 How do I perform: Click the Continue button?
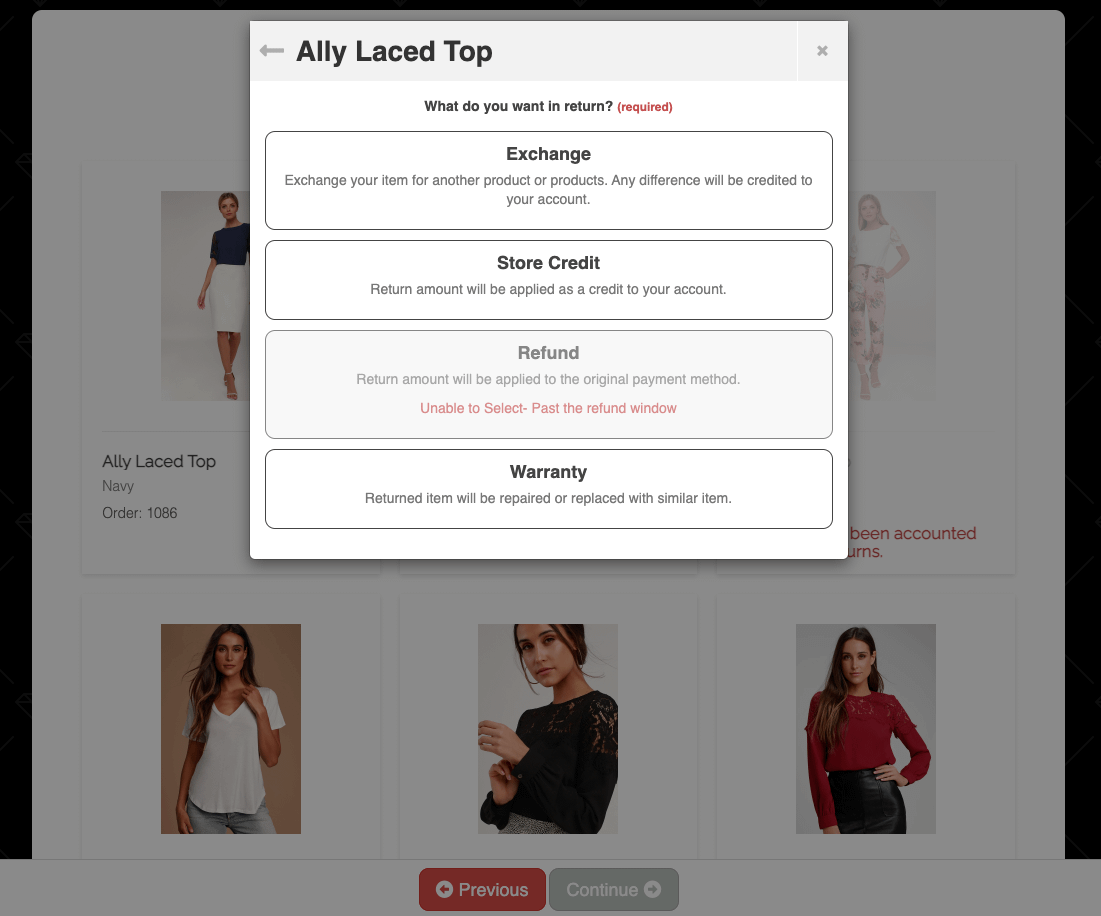click(x=614, y=889)
